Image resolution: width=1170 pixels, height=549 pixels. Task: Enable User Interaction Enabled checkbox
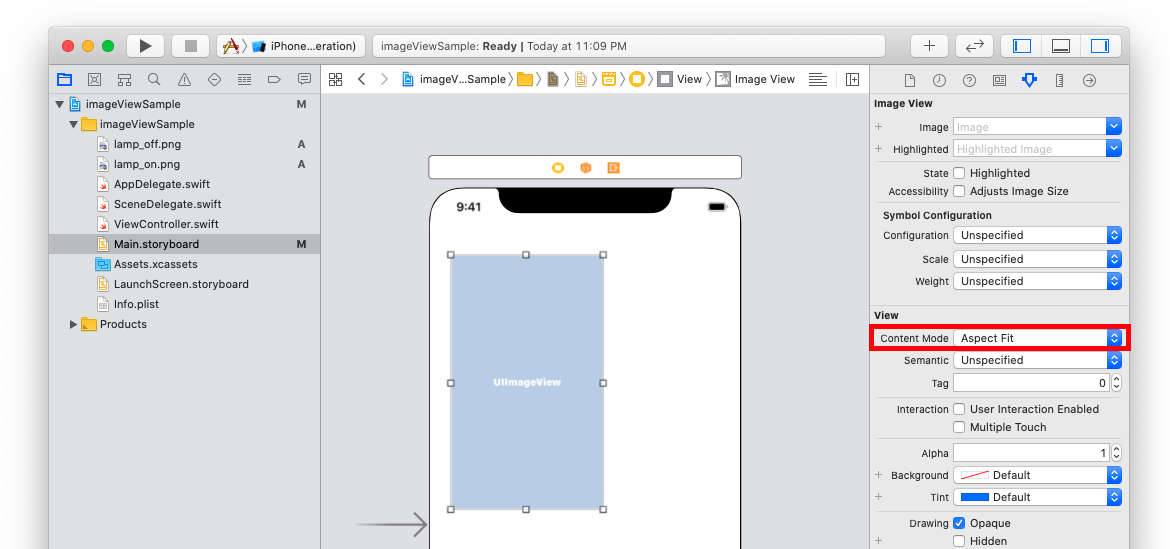coord(960,409)
